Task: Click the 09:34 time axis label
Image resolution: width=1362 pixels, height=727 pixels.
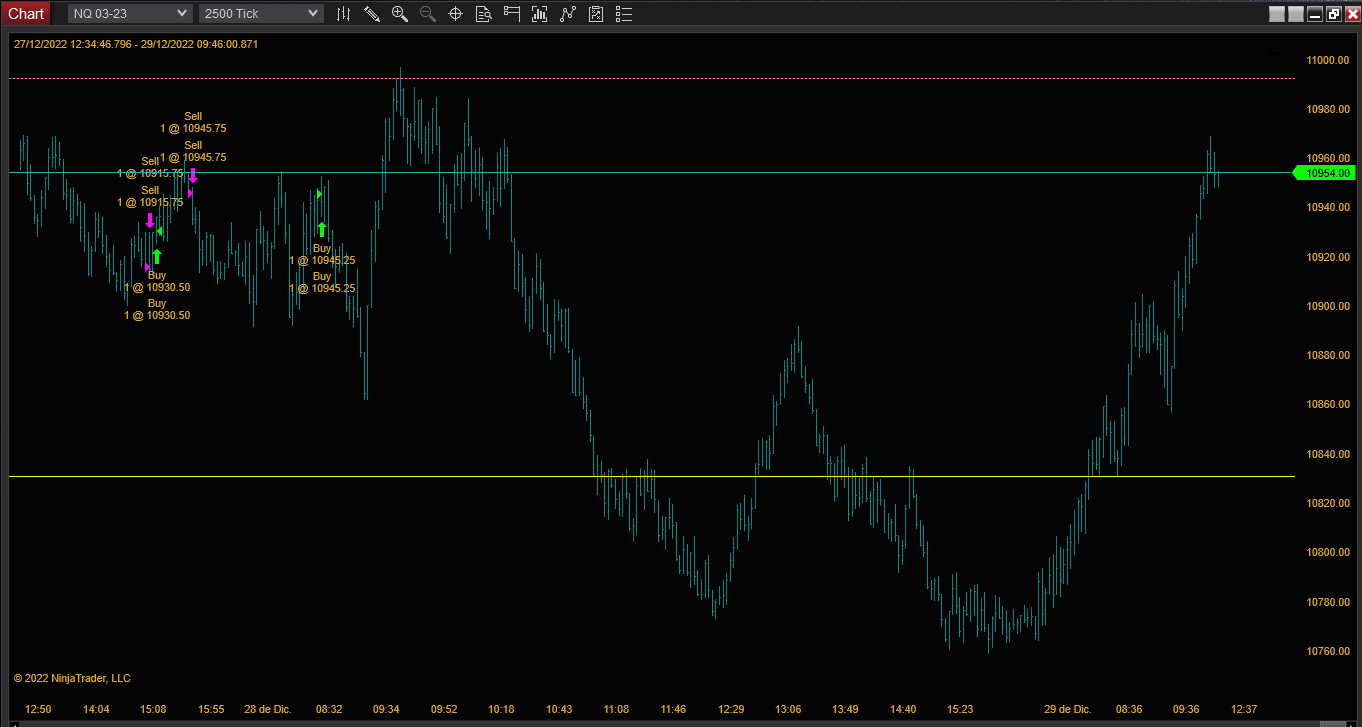Action: (x=387, y=709)
